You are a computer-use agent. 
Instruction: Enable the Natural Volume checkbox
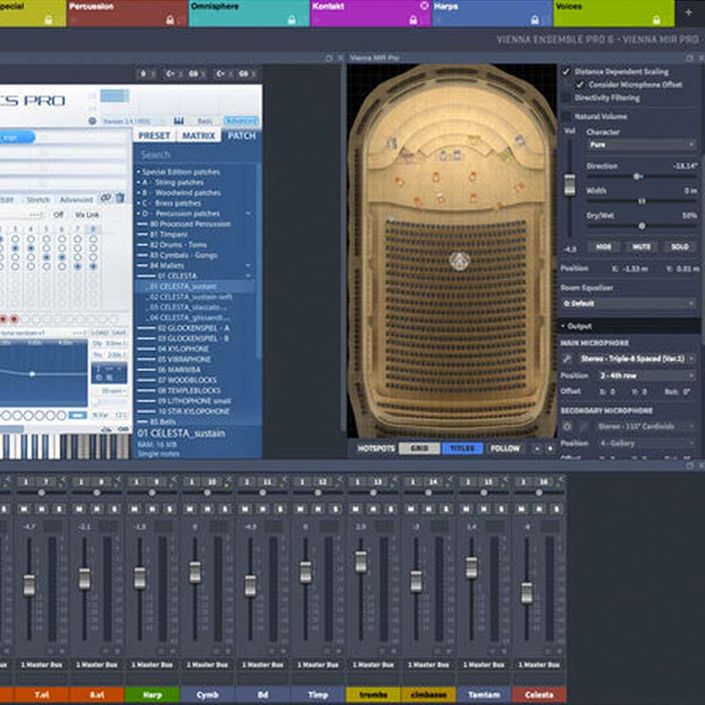point(567,116)
